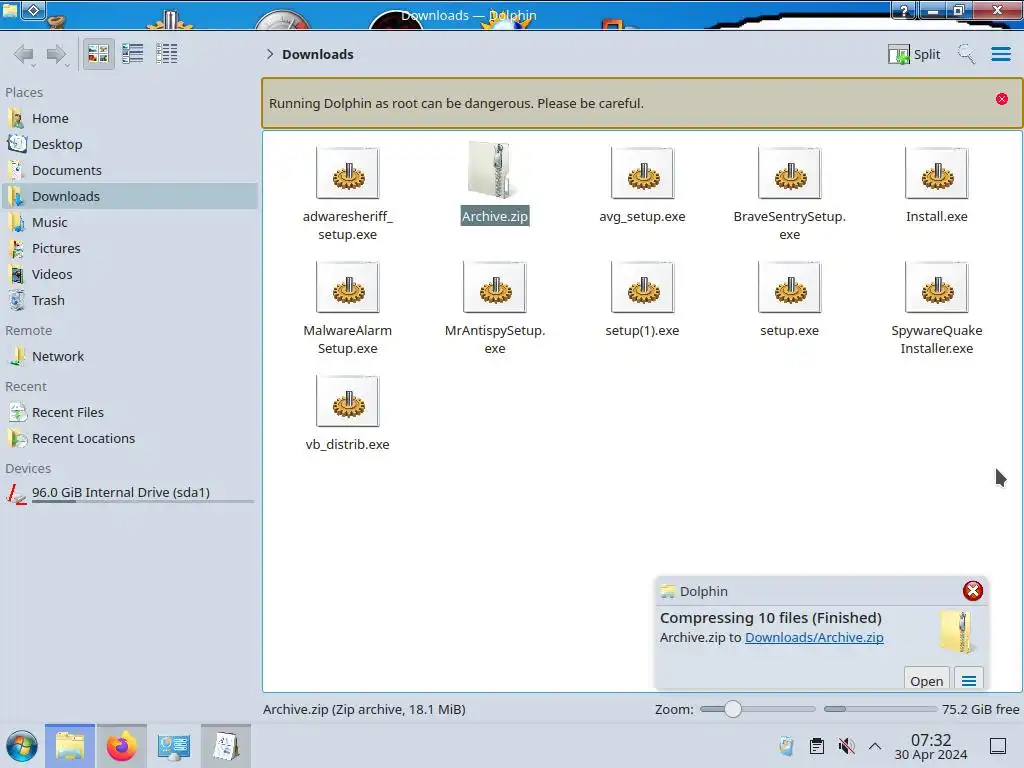Click the Split view button
This screenshot has width=1024, height=768.
[x=914, y=54]
